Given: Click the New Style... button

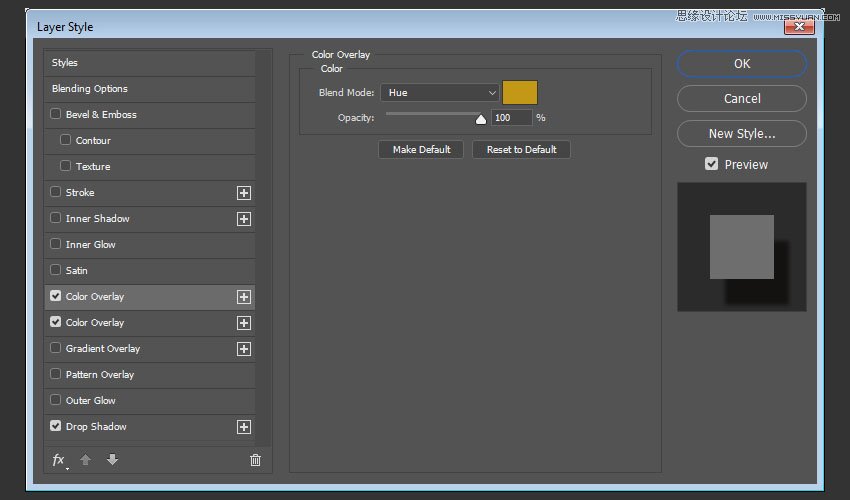Looking at the screenshot, I should click(741, 133).
